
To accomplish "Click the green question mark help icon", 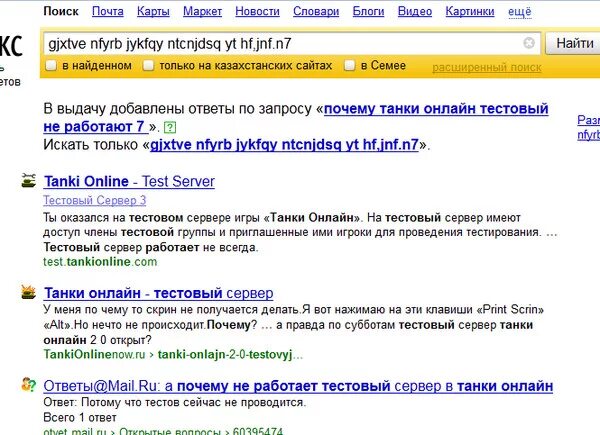I will pyautogui.click(x=170, y=127).
